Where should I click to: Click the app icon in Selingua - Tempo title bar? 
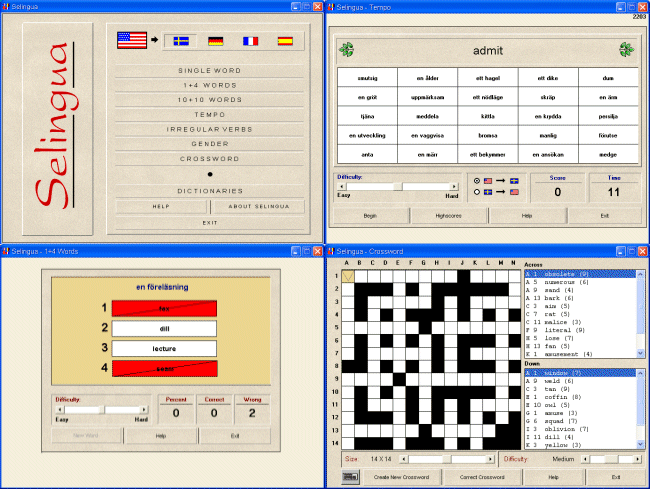[x=331, y=7]
